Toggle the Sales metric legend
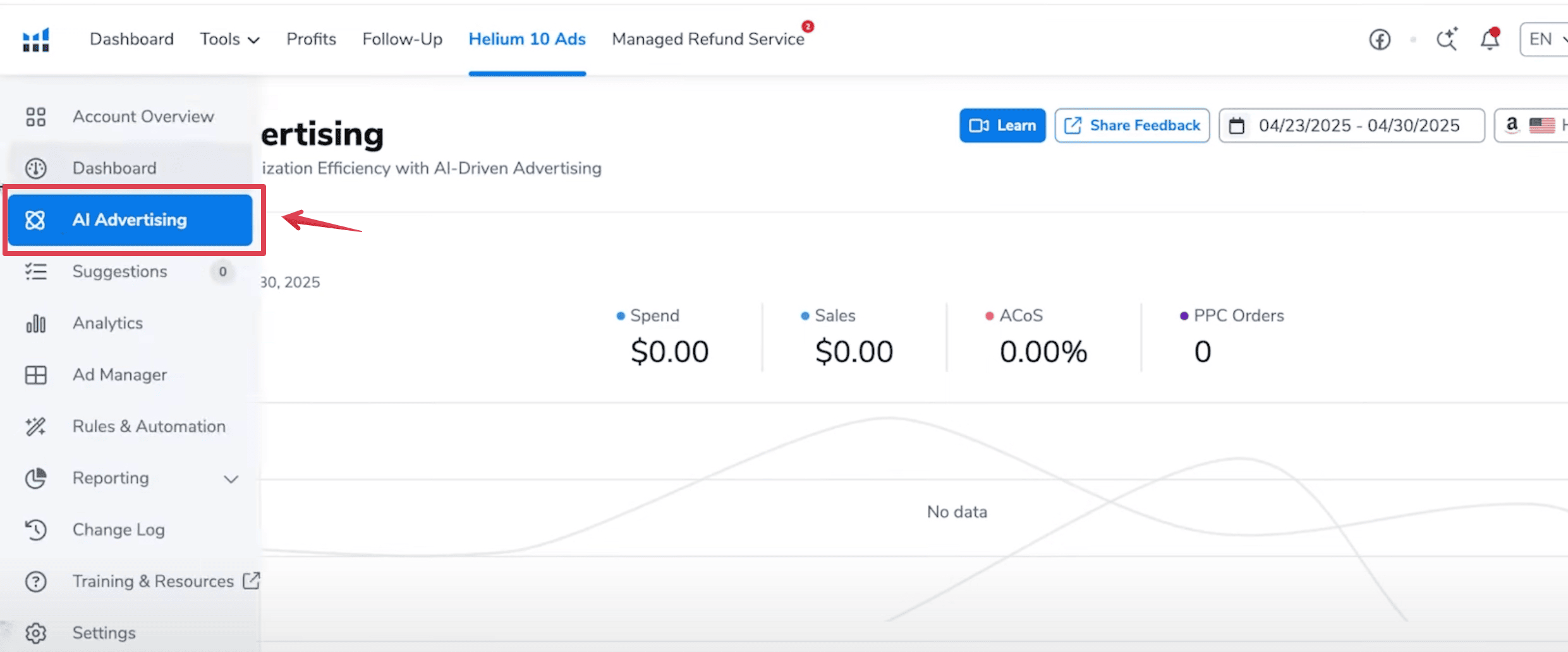Image resolution: width=1568 pixels, height=652 pixels. click(828, 316)
